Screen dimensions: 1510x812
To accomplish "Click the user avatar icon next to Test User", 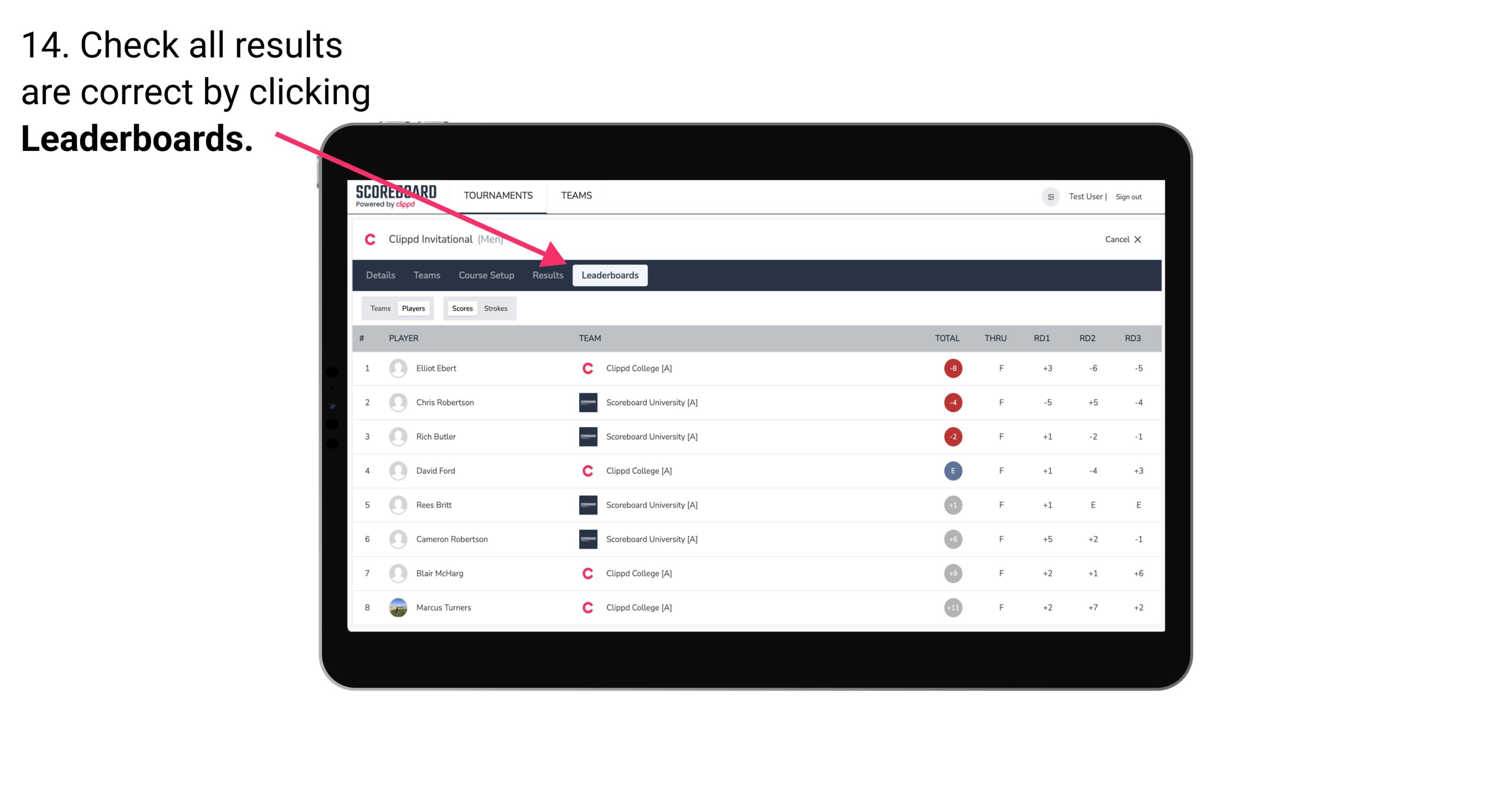I will pyautogui.click(x=1051, y=196).
